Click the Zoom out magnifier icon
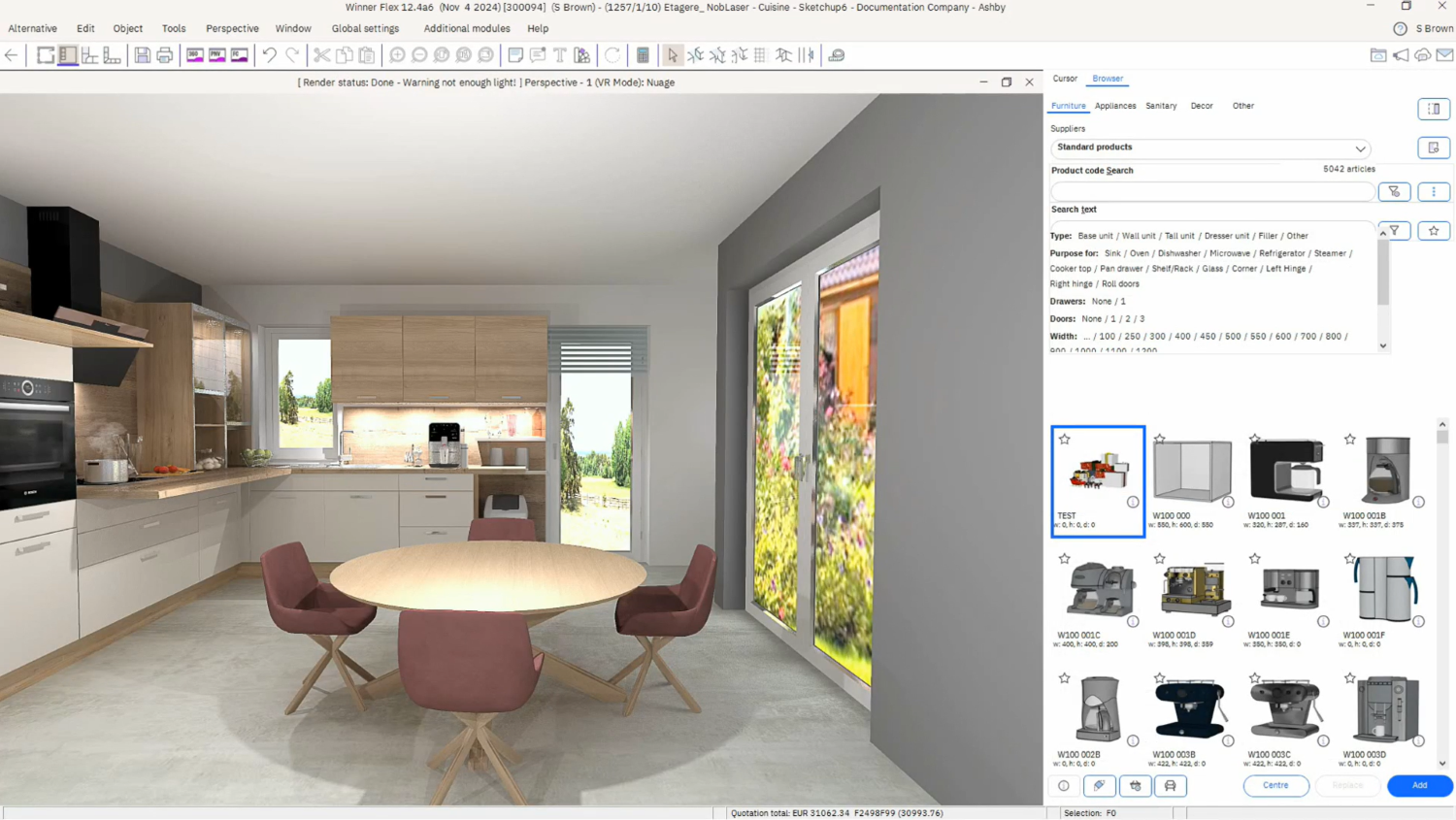 point(419,55)
